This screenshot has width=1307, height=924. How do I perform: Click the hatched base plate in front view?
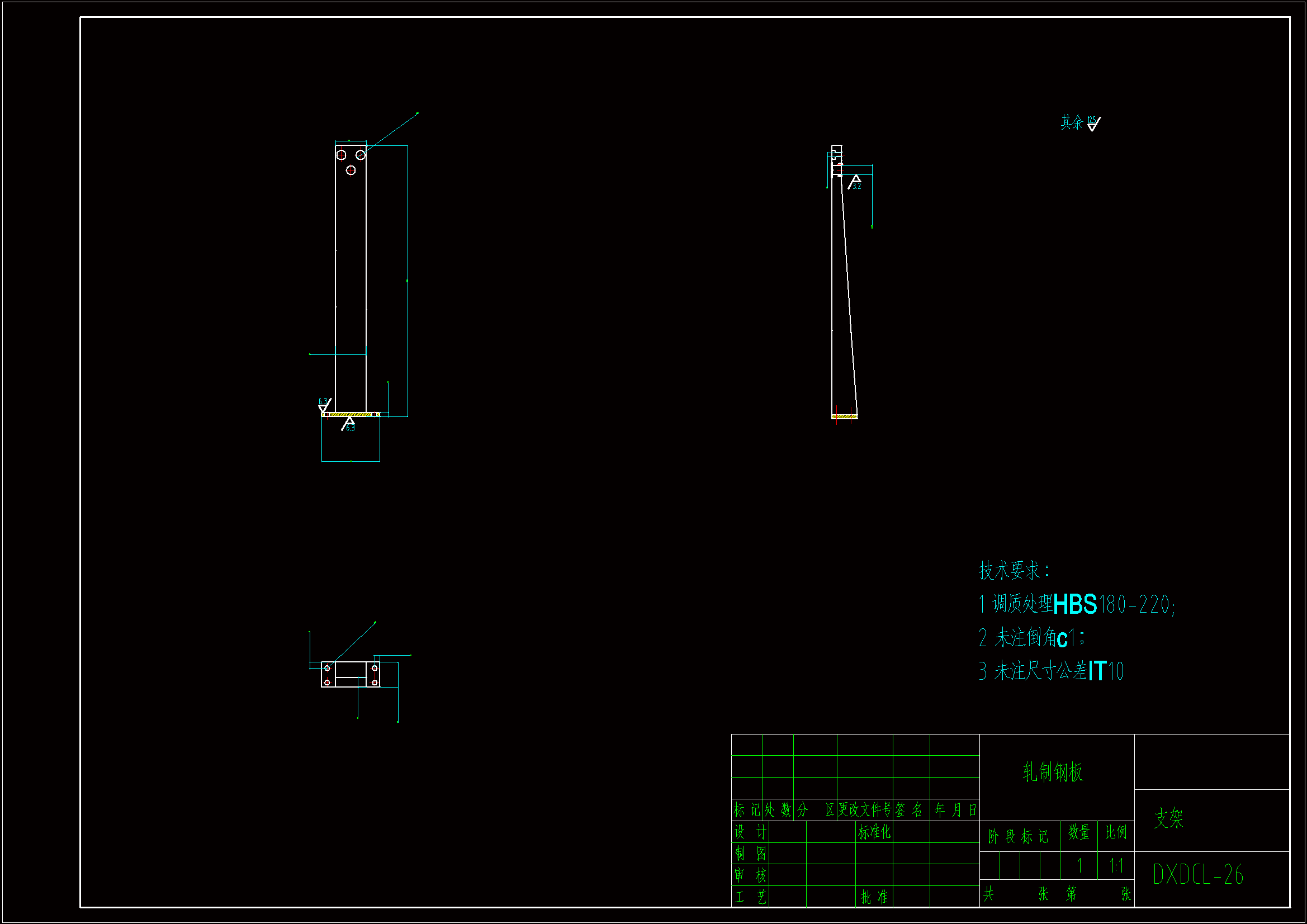tap(350, 414)
